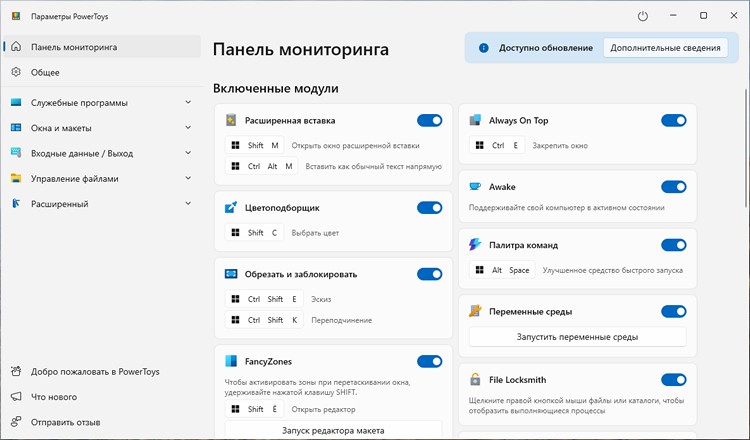This screenshot has width=750, height=440.
Task: Click the Win Shift M shortcut box
Action: point(254,145)
